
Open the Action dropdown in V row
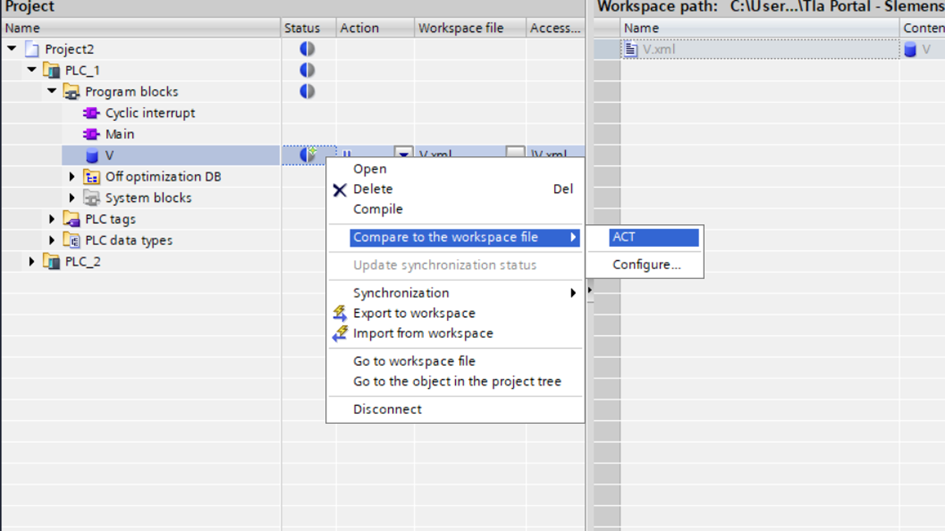403,155
